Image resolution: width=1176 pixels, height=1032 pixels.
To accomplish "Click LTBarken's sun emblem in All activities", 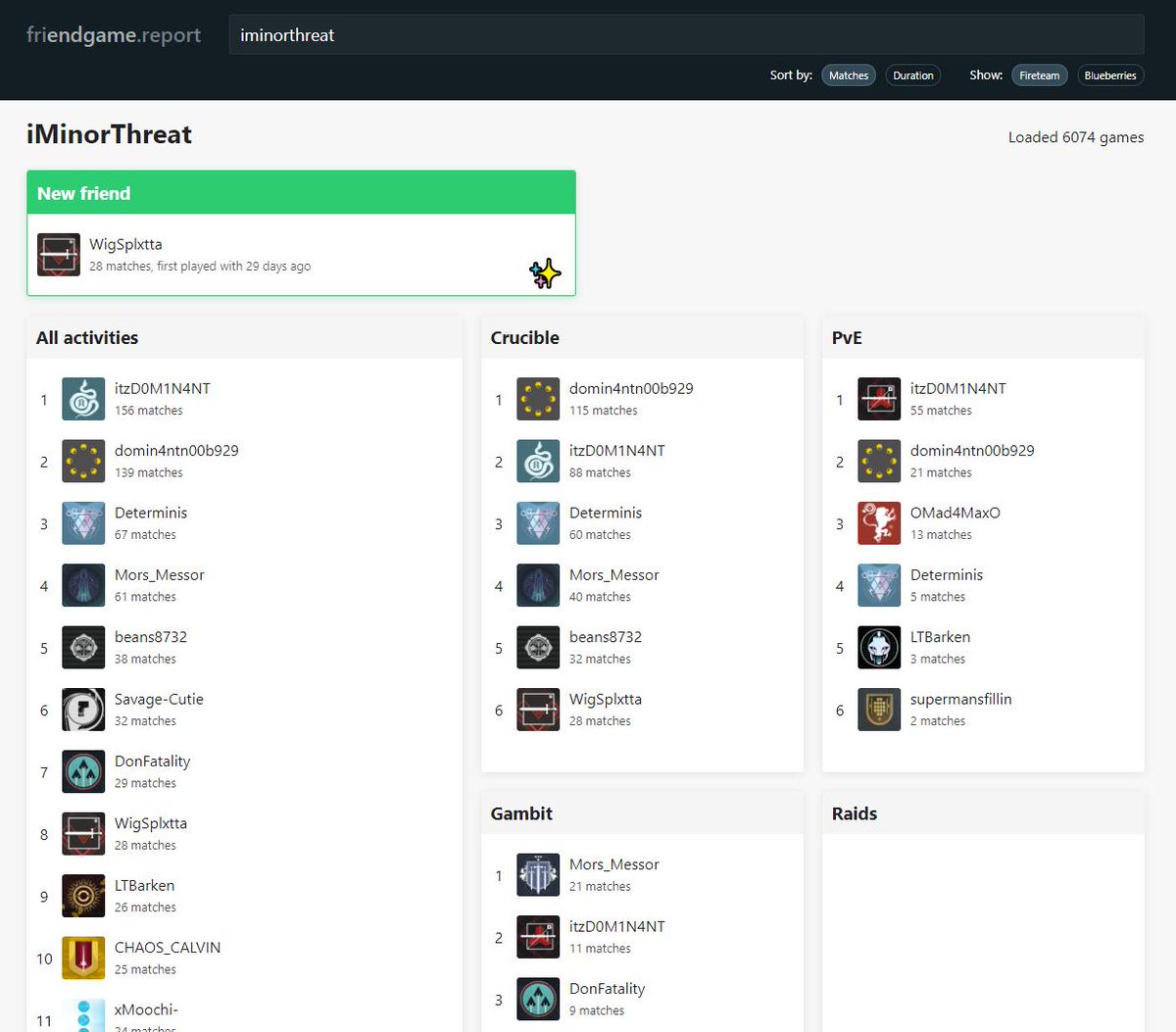I will pyautogui.click(x=83, y=896).
